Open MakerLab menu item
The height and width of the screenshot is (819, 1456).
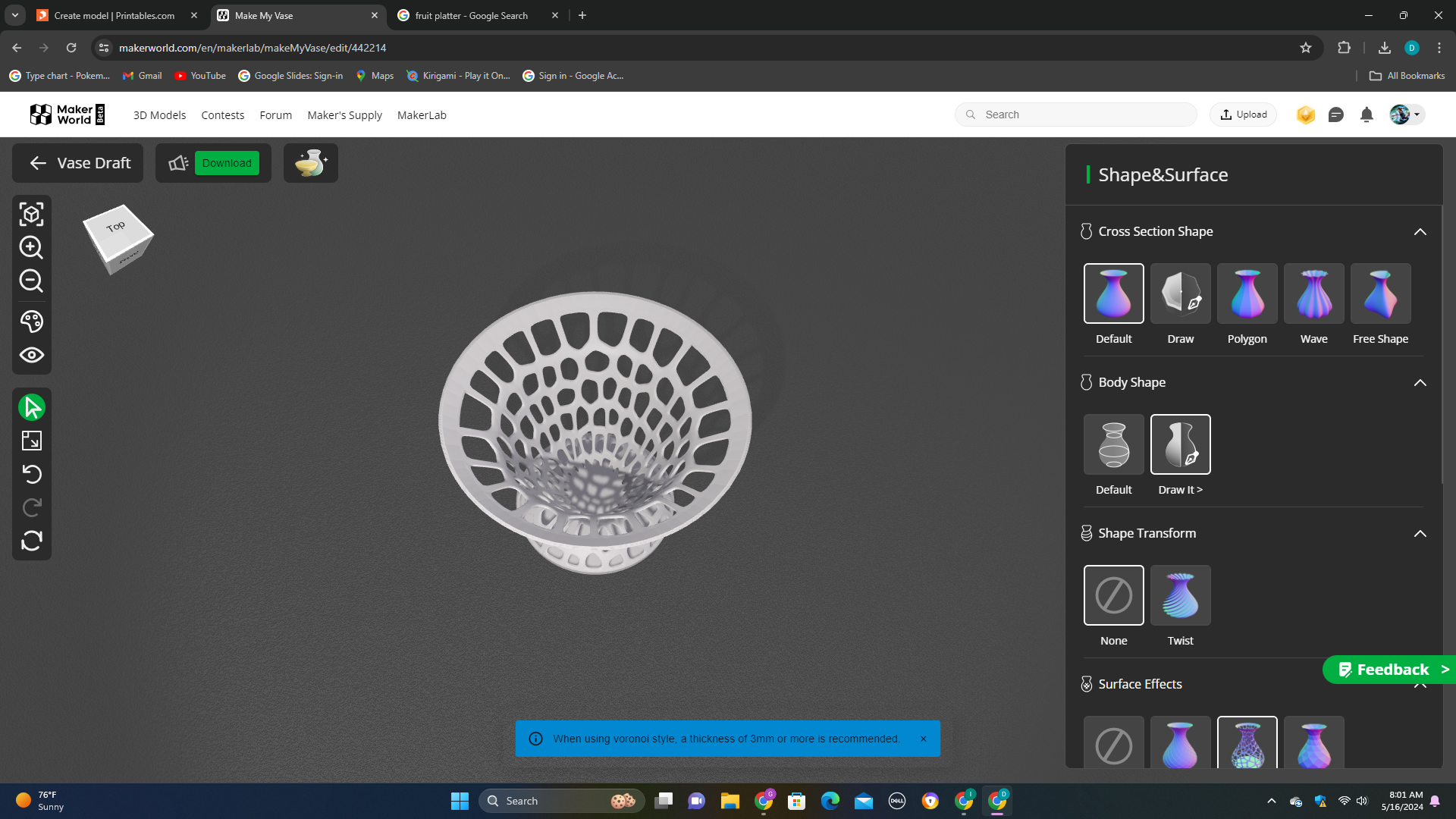[x=422, y=115]
